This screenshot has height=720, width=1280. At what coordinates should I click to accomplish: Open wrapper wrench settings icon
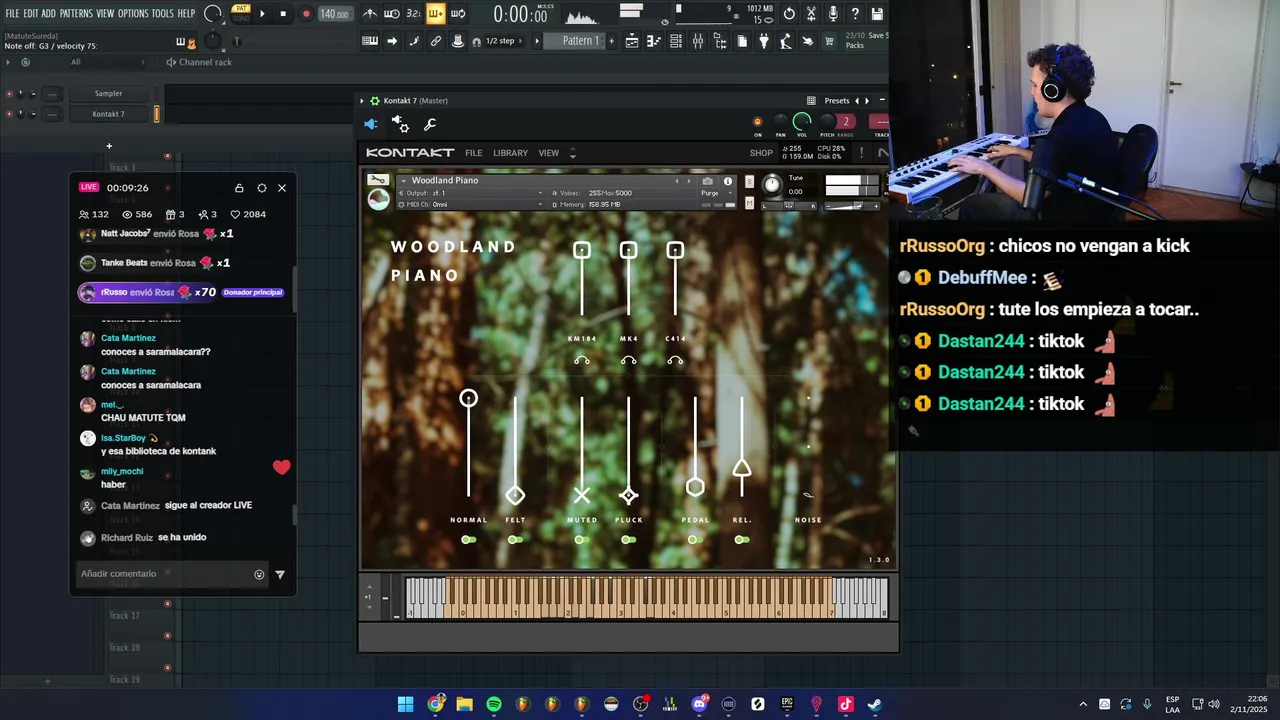coord(430,124)
